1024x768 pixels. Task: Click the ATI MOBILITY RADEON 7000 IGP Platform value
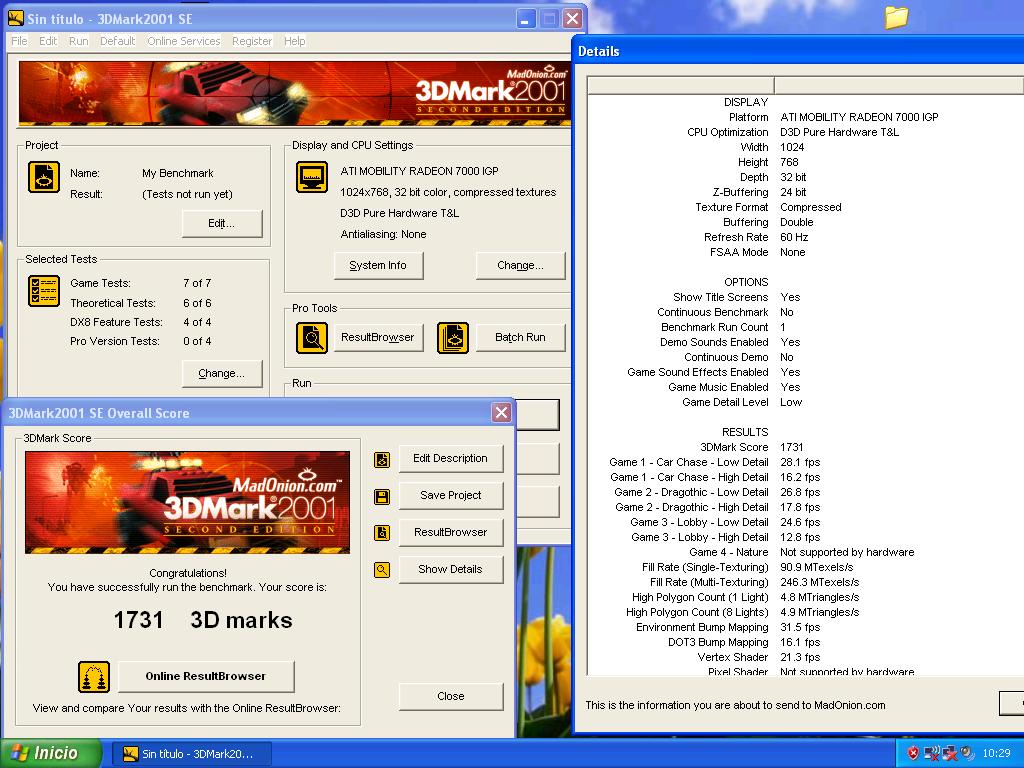pos(859,118)
